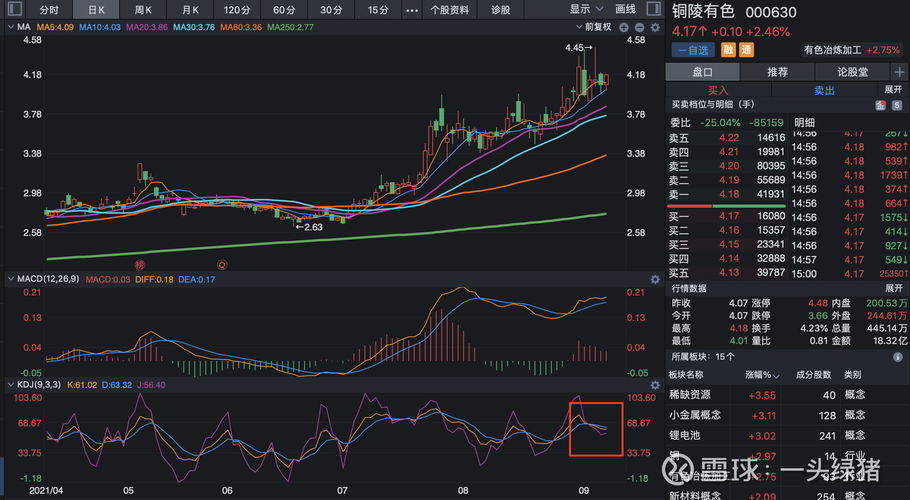The height and width of the screenshot is (500, 910).
Task: Switch to the 论股堂 forum tab
Action: [853, 72]
